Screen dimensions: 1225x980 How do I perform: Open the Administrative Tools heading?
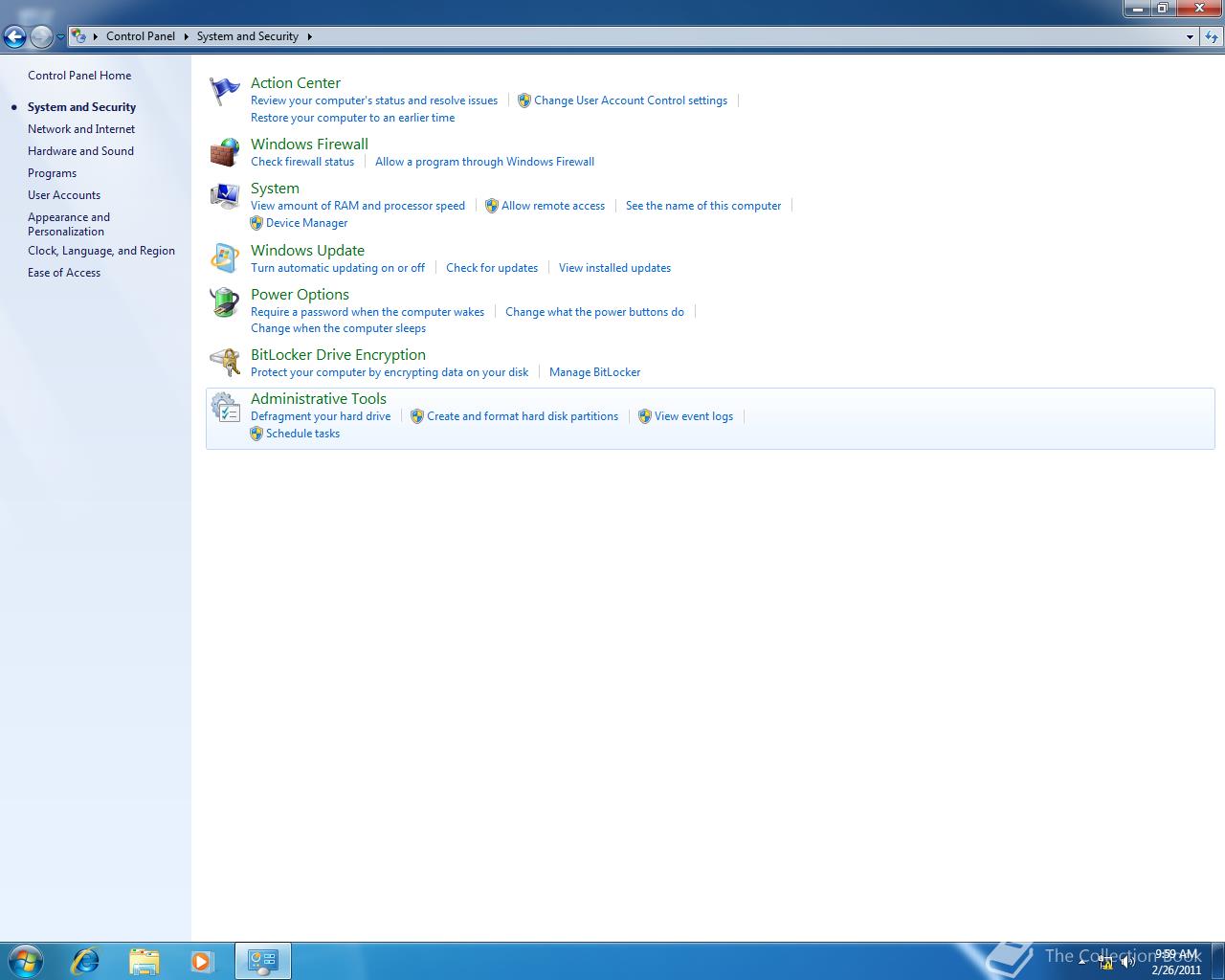pyautogui.click(x=319, y=399)
